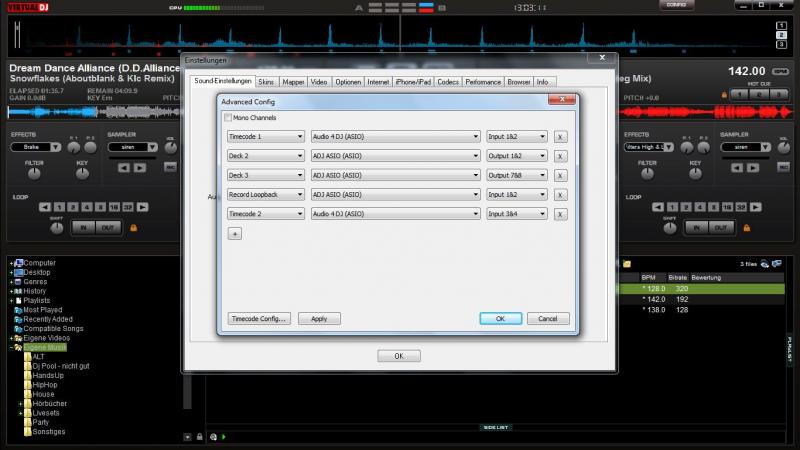Open the Record Loopback source dropdown

click(266, 195)
